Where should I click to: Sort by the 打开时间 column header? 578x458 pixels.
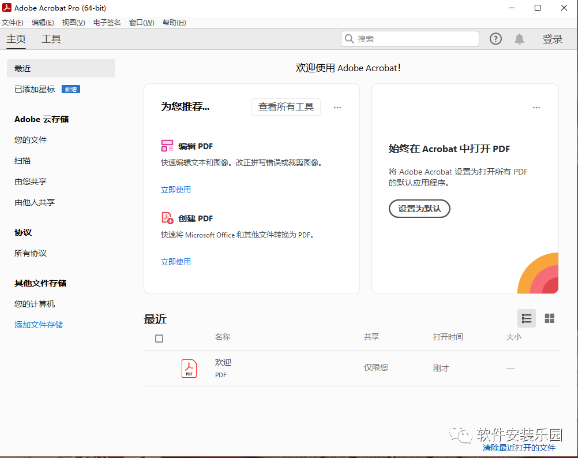point(448,337)
